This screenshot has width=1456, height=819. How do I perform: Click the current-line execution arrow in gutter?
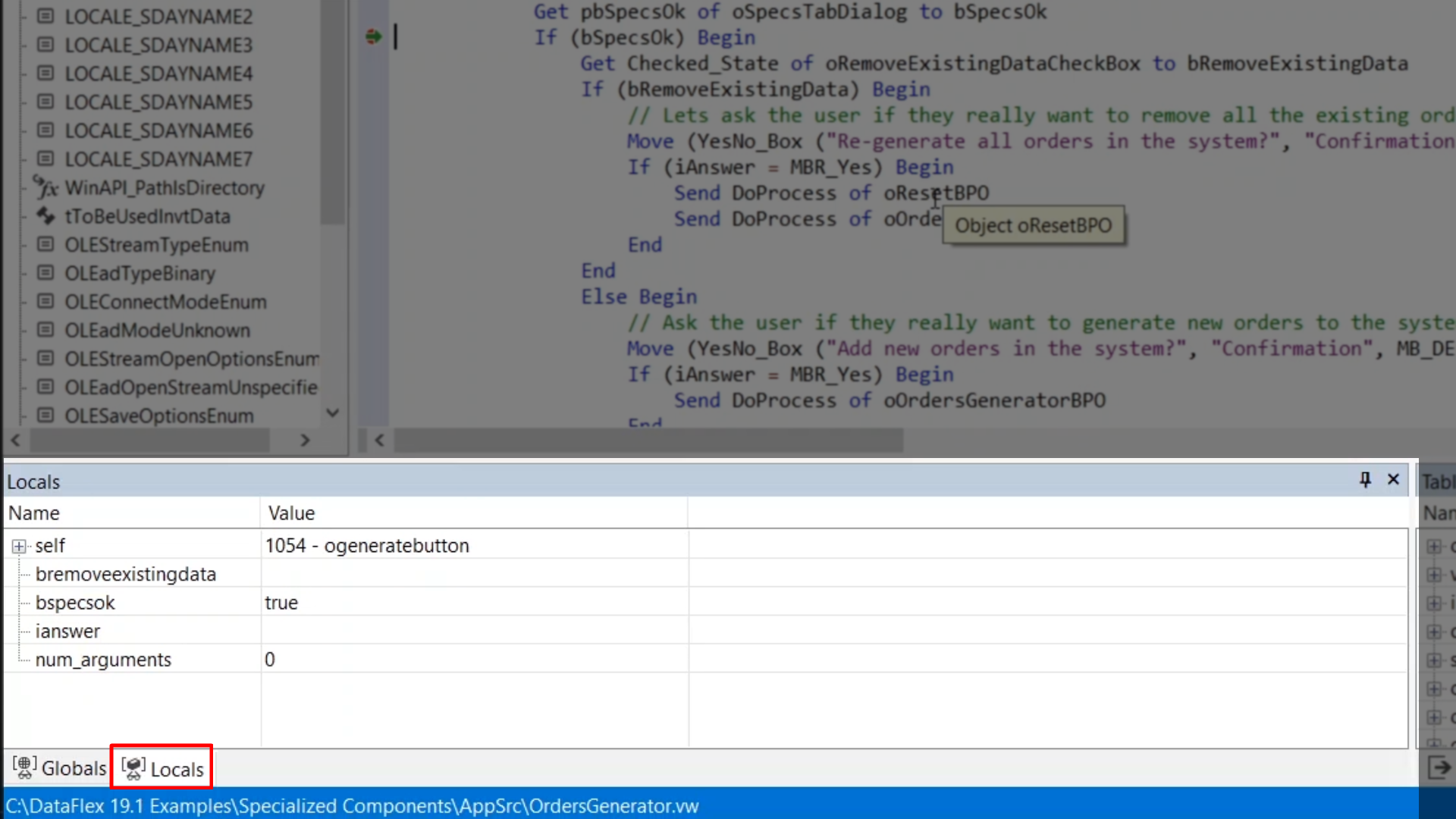[373, 36]
